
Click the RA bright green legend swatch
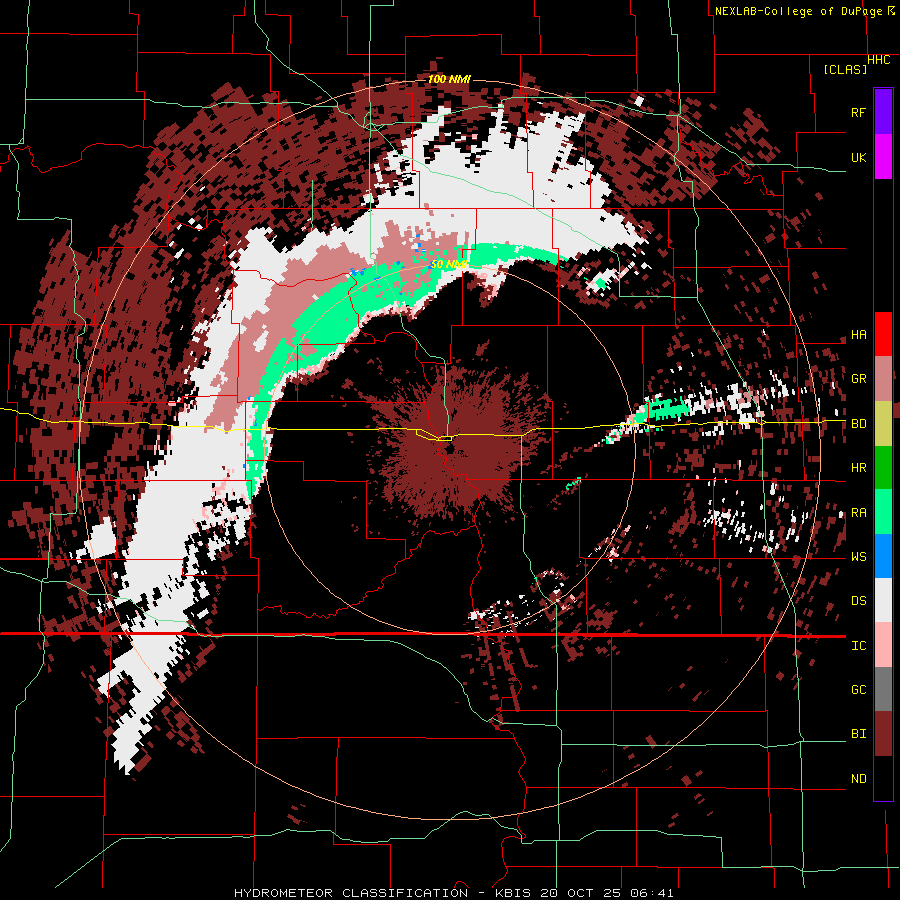click(883, 512)
